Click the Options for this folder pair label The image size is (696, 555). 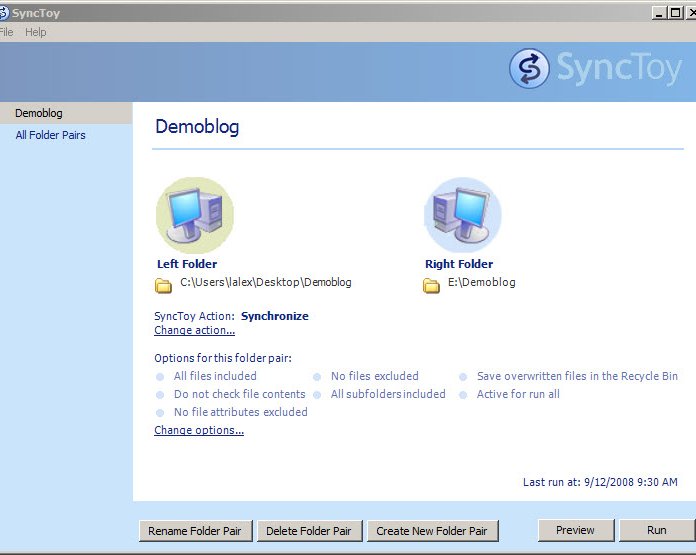[223, 358]
